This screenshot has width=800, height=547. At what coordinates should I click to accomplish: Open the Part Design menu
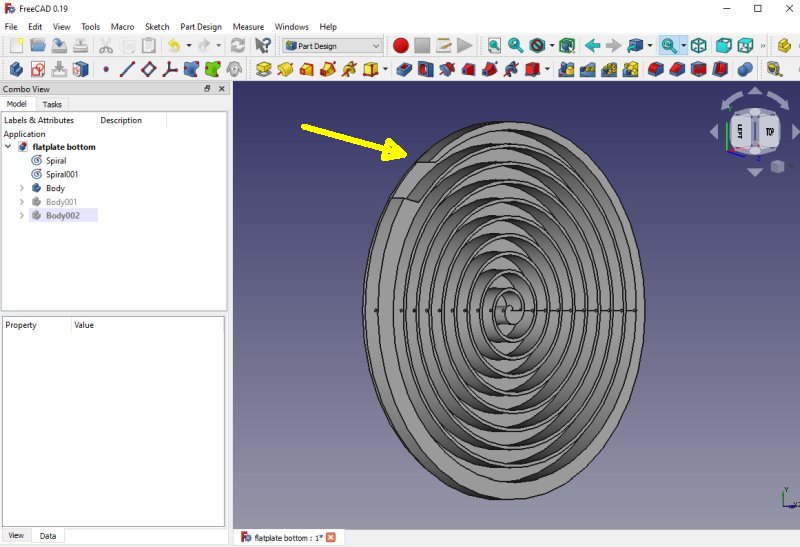201,27
